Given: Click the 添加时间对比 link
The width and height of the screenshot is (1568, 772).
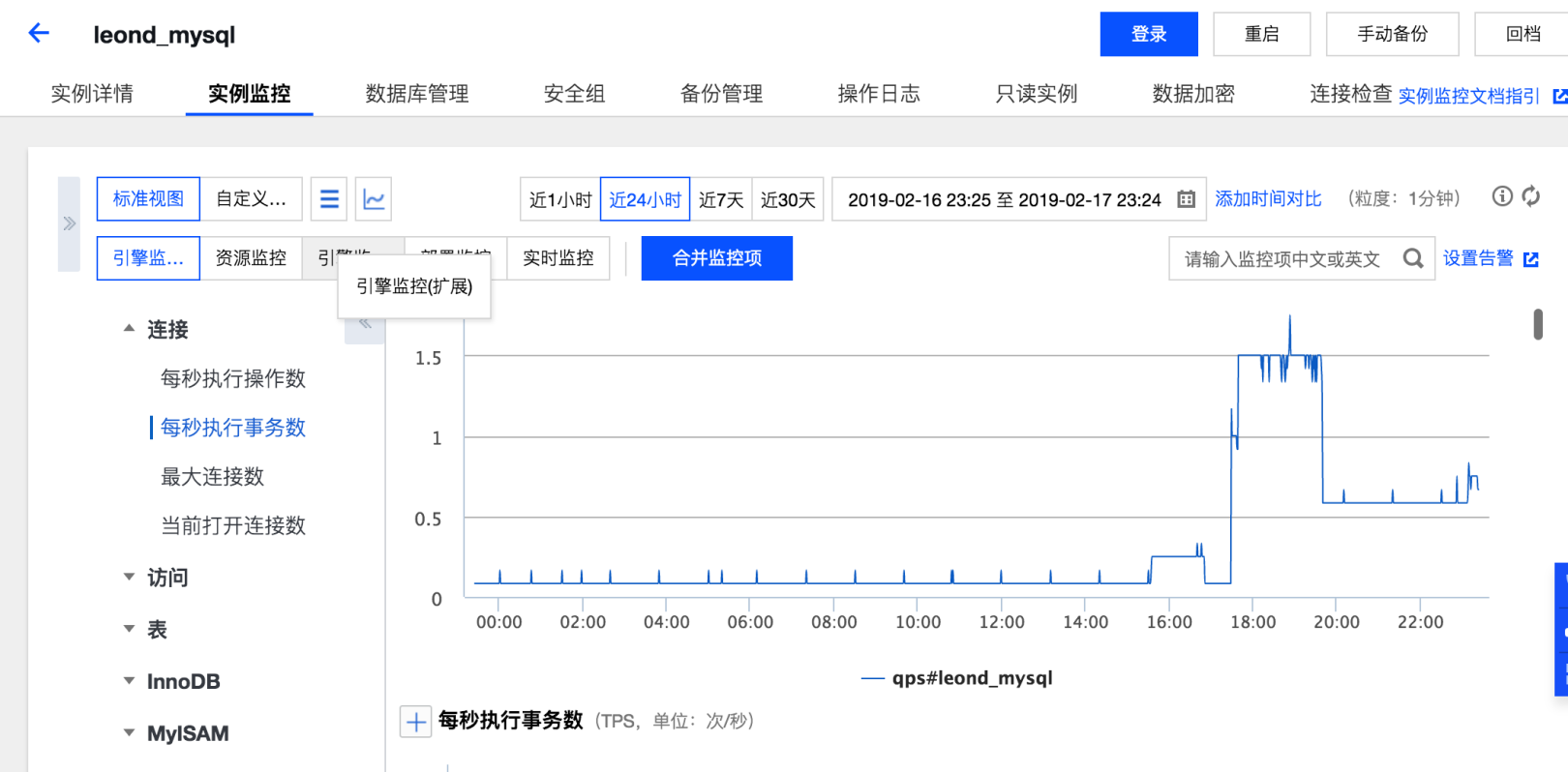Looking at the screenshot, I should 1268,198.
